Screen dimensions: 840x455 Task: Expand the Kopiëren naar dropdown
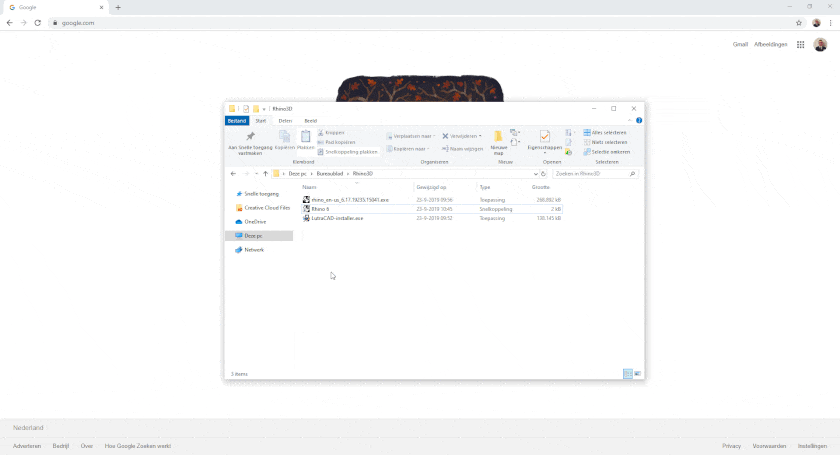[x=428, y=148]
